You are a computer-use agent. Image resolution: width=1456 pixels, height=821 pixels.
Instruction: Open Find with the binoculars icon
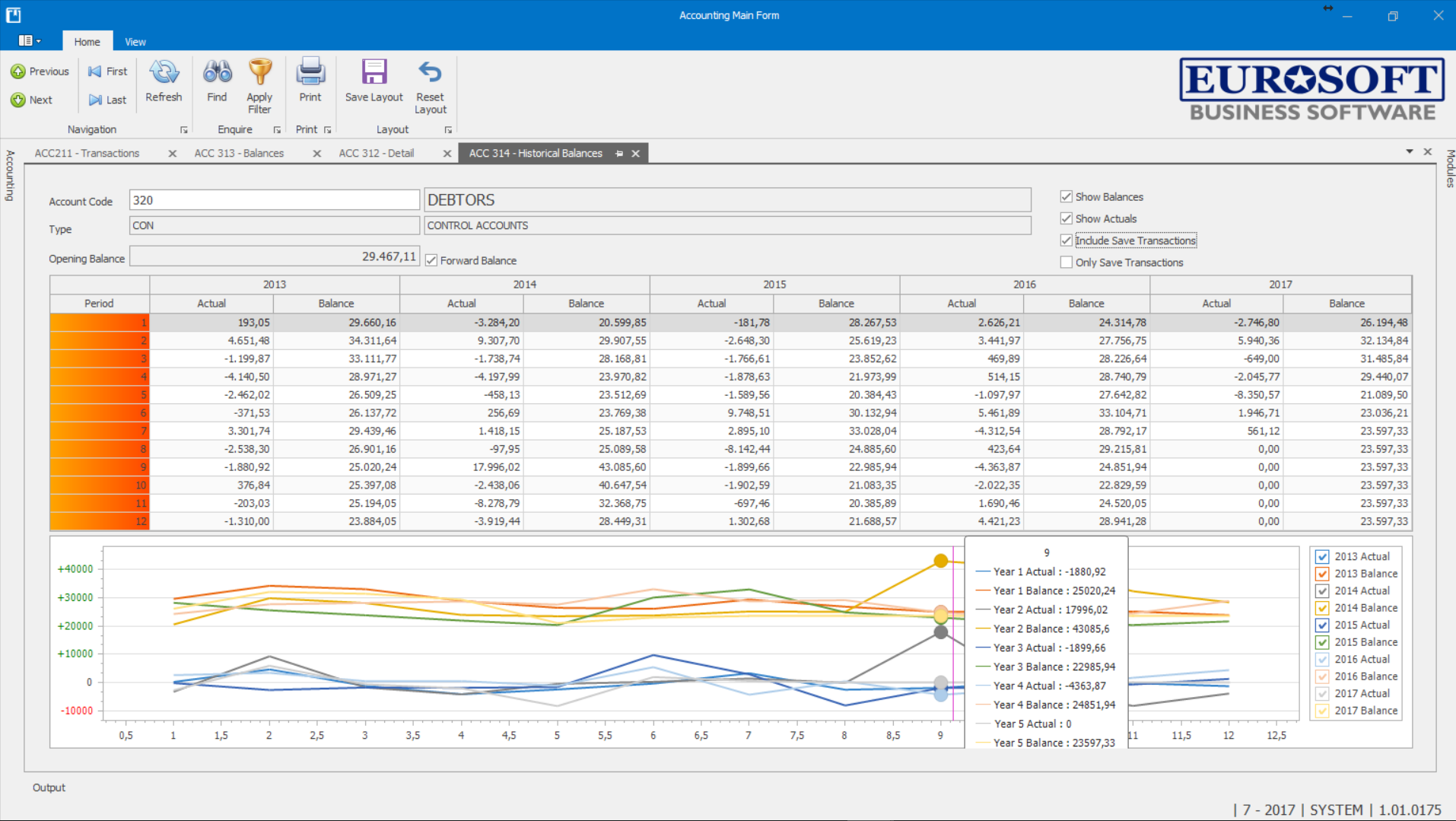click(217, 73)
